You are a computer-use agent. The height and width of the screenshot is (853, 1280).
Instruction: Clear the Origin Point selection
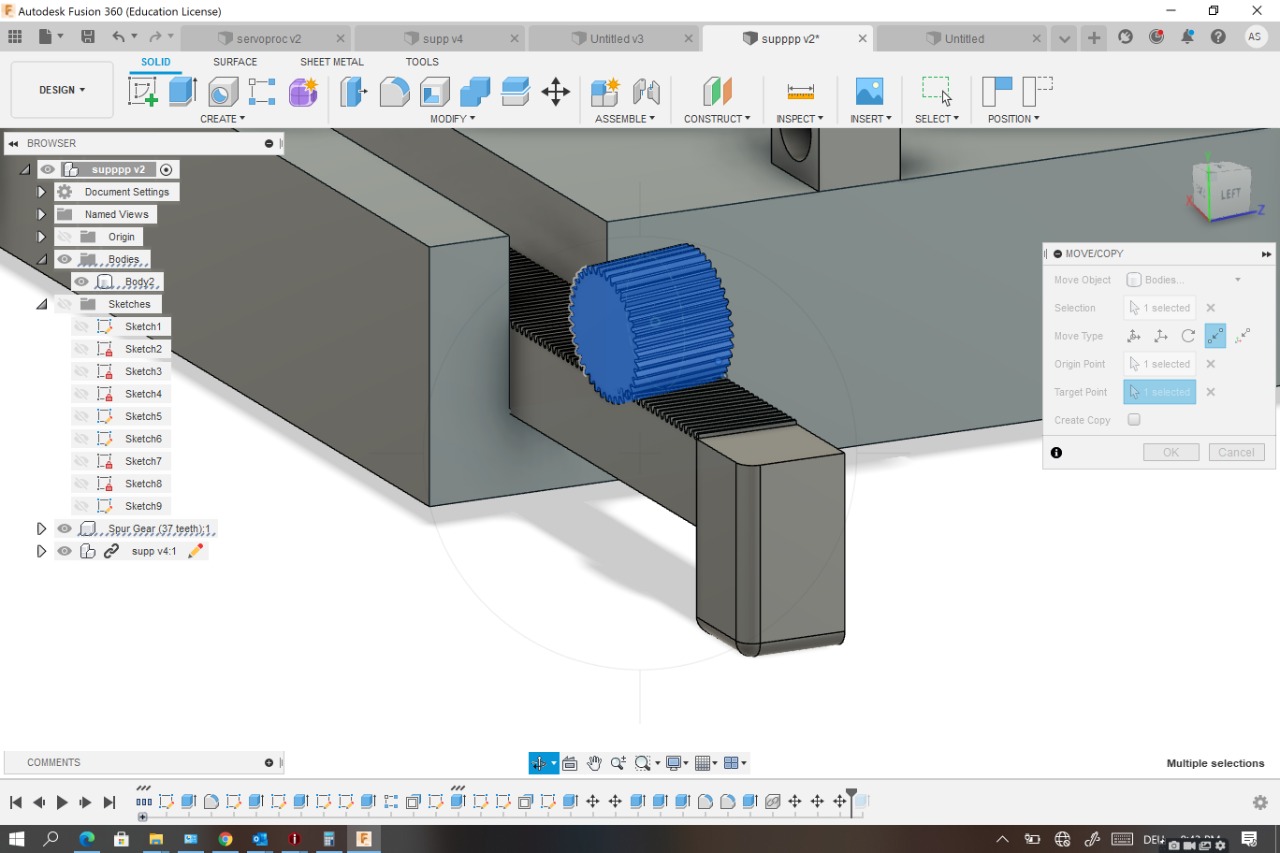coord(1210,364)
